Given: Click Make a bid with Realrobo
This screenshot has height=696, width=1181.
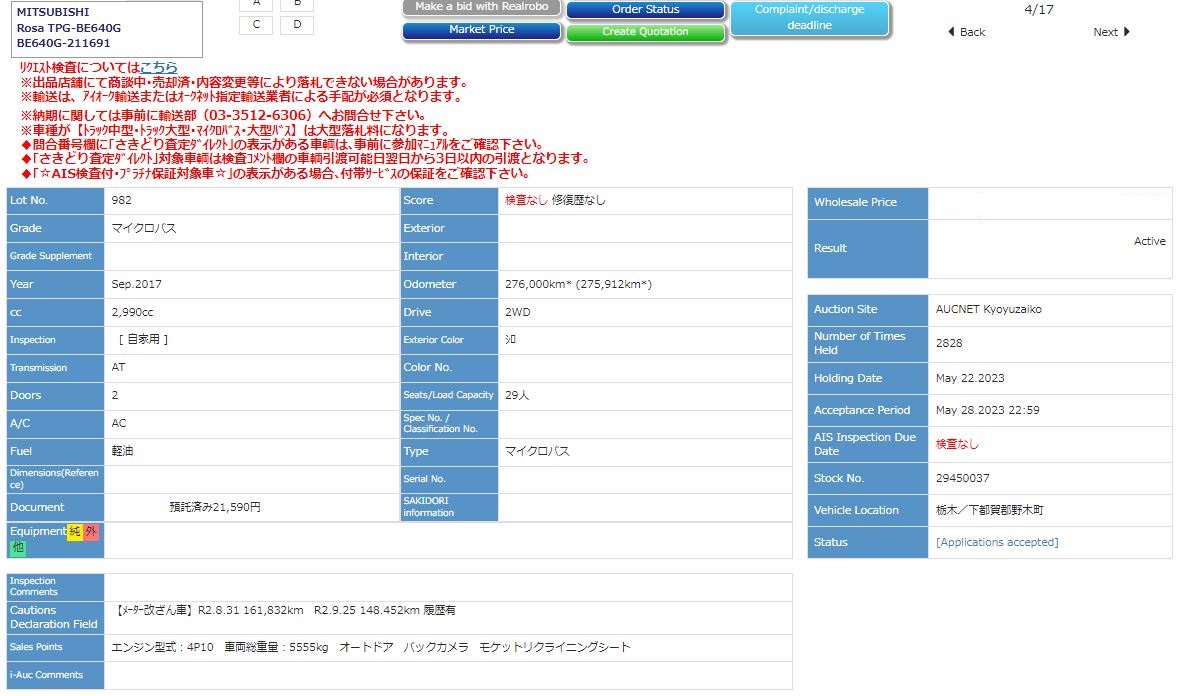Looking at the screenshot, I should 481,7.
